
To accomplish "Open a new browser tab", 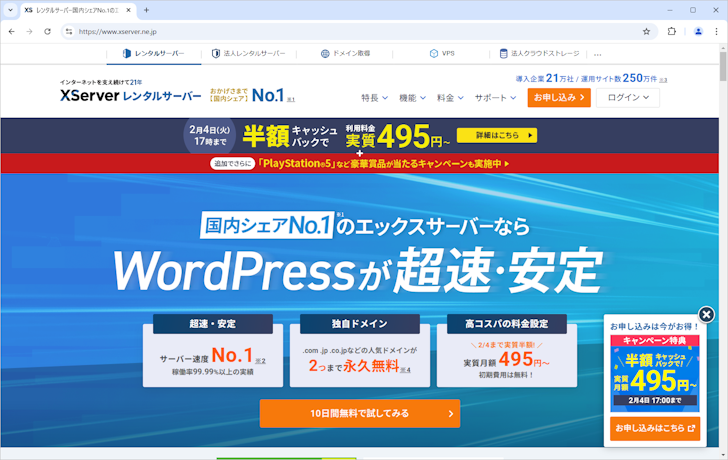I will coord(146,10).
